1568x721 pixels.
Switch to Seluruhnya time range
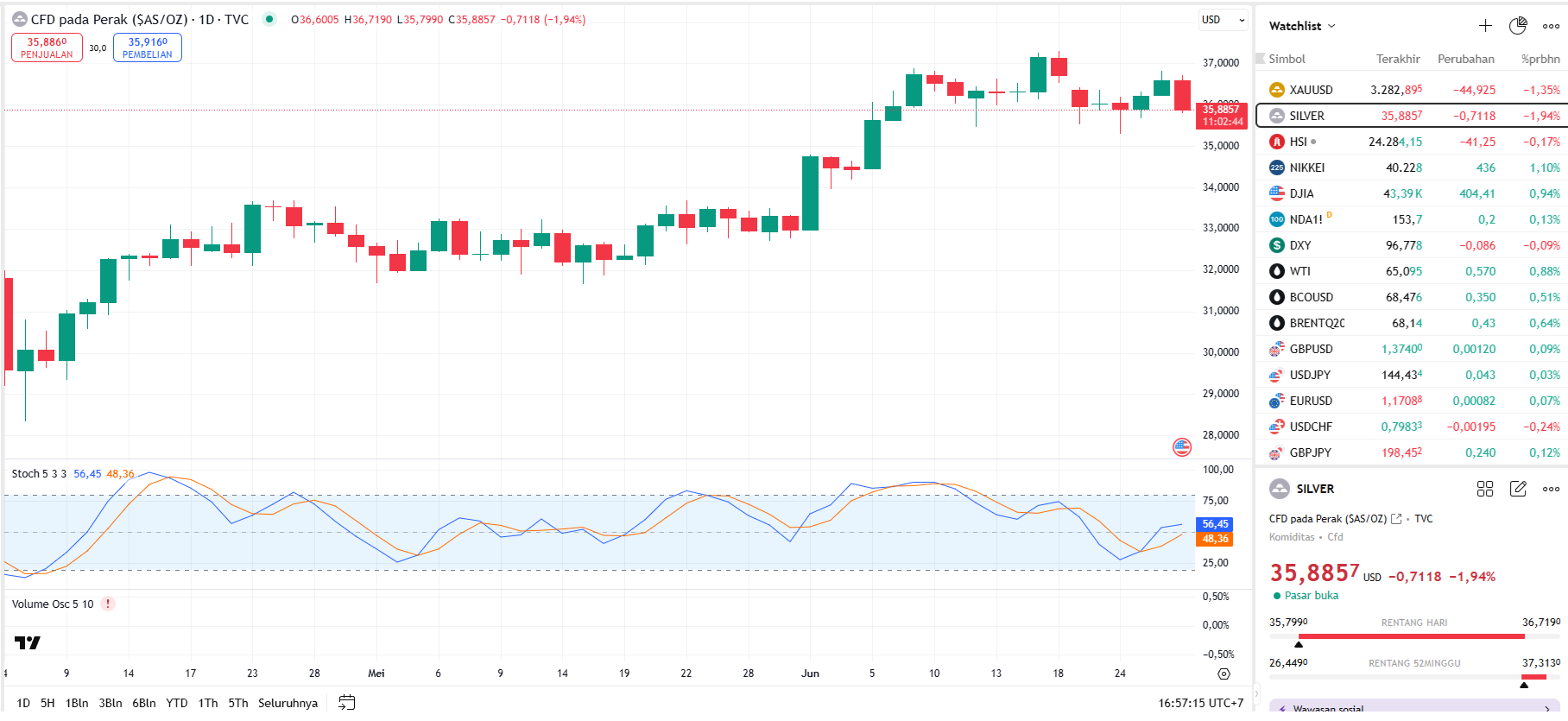pyautogui.click(x=288, y=703)
